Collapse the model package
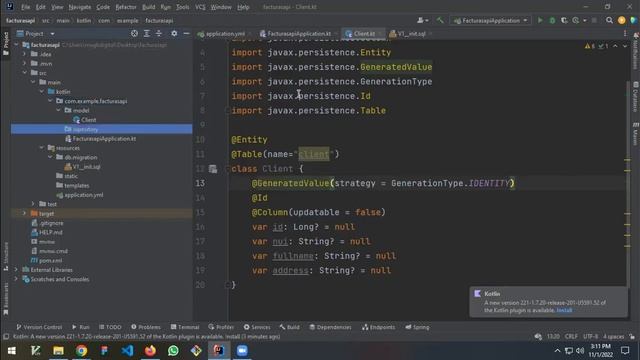Image resolution: width=640 pixels, height=360 pixels. click(58, 110)
